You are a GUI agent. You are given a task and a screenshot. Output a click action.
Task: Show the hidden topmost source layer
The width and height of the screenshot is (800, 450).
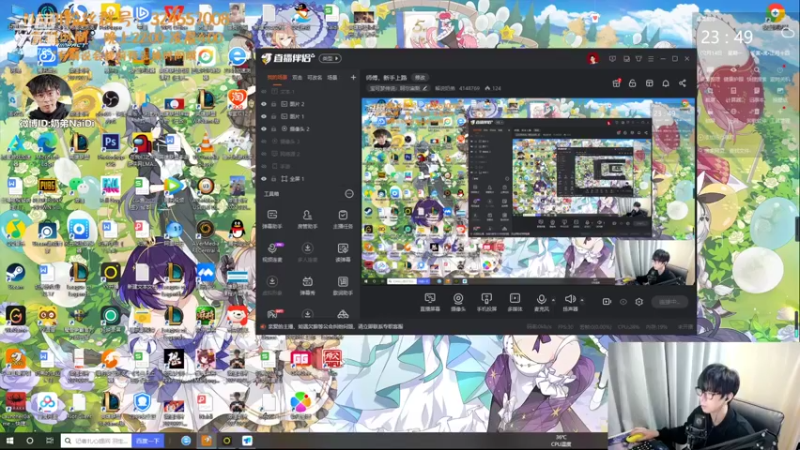[x=264, y=91]
